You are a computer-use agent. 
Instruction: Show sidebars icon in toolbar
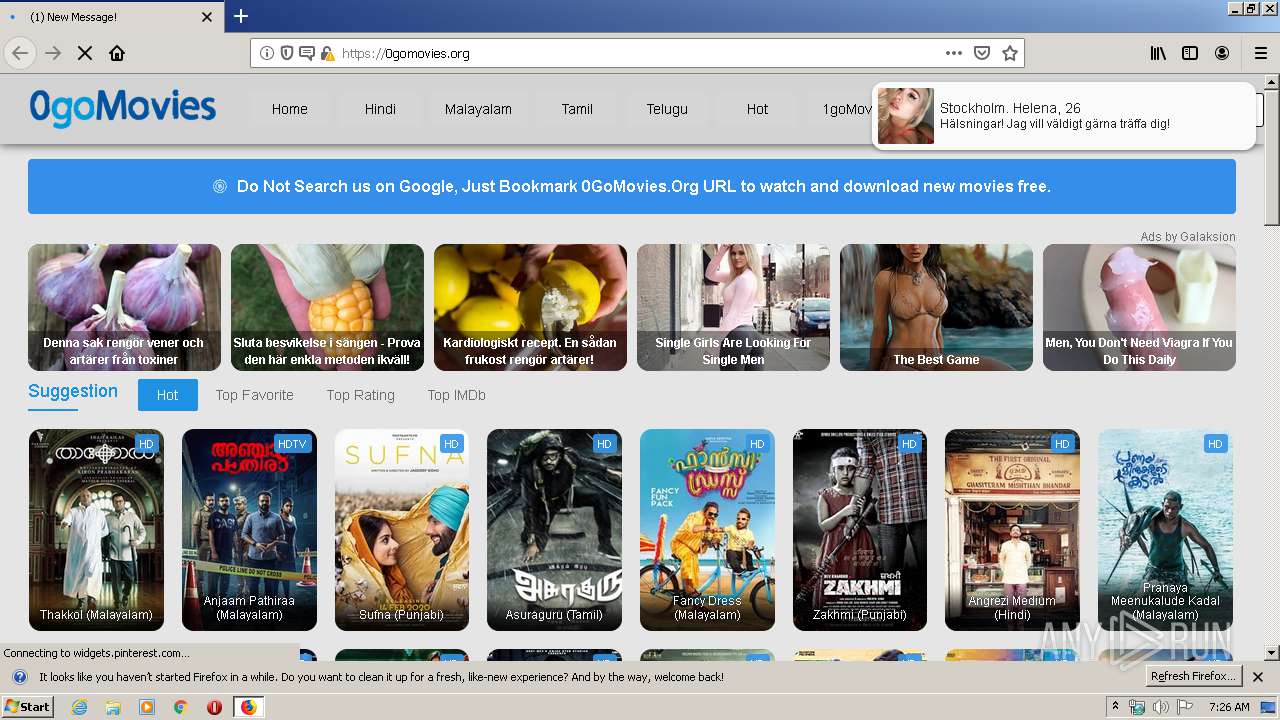coord(1190,53)
